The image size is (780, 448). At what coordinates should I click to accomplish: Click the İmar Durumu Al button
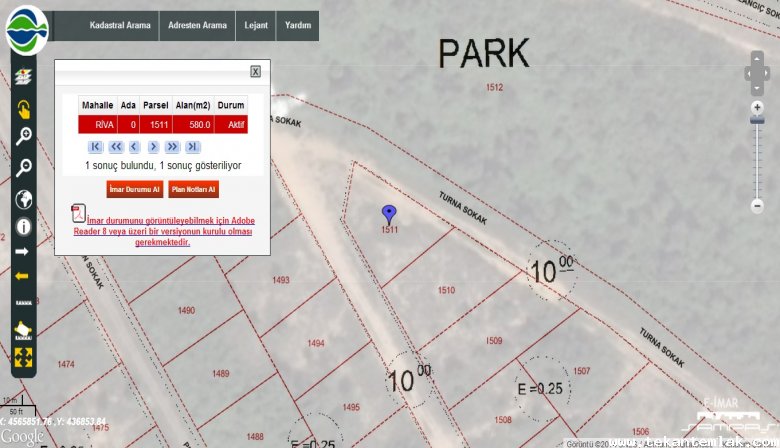(135, 189)
